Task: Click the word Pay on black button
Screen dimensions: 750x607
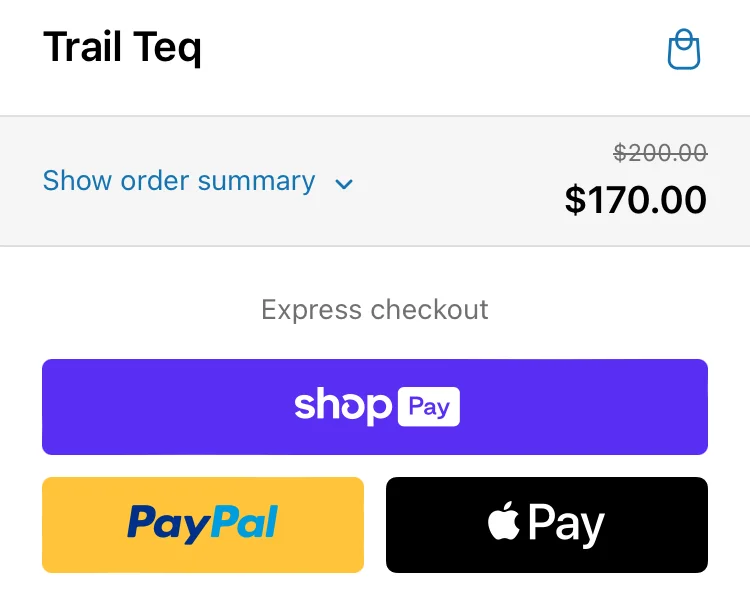Action: [x=566, y=524]
